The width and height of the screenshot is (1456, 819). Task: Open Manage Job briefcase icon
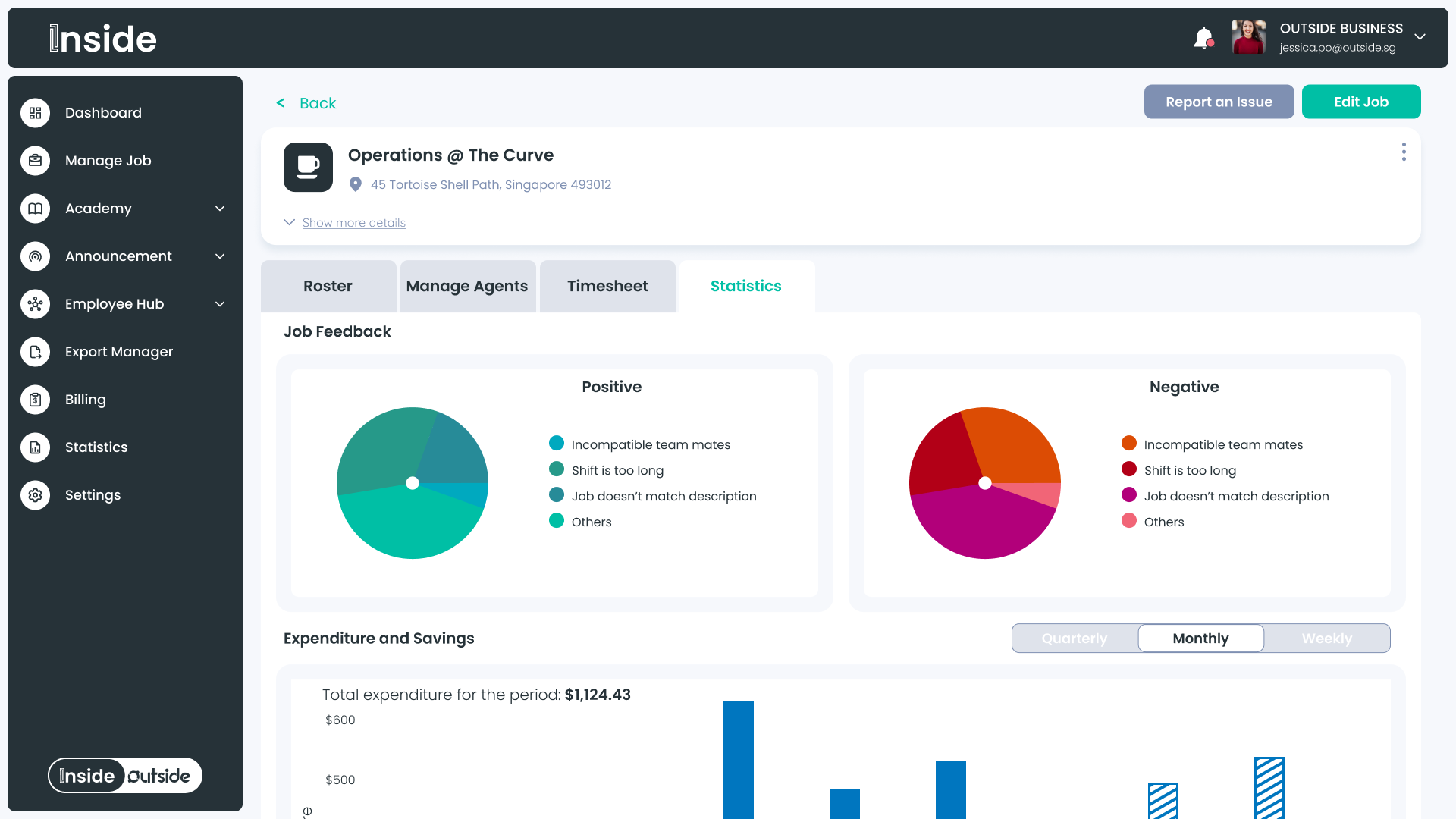point(35,161)
